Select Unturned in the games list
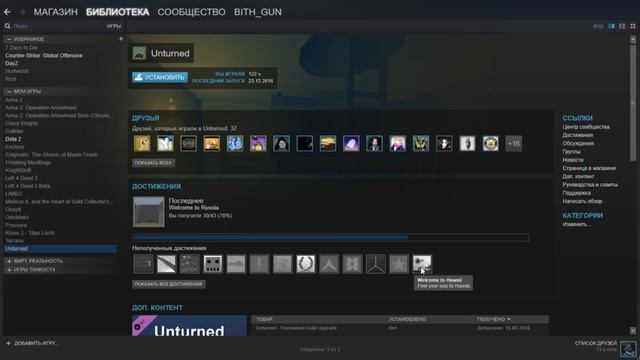640x360 pixels. click(60, 249)
